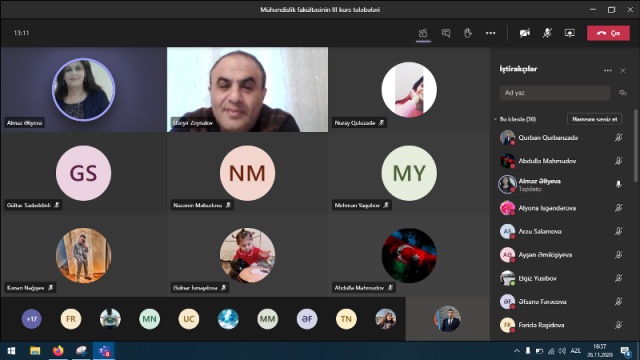The height and width of the screenshot is (360, 640).
Task: Open Firefox from the taskbar
Action: [x=58, y=351]
